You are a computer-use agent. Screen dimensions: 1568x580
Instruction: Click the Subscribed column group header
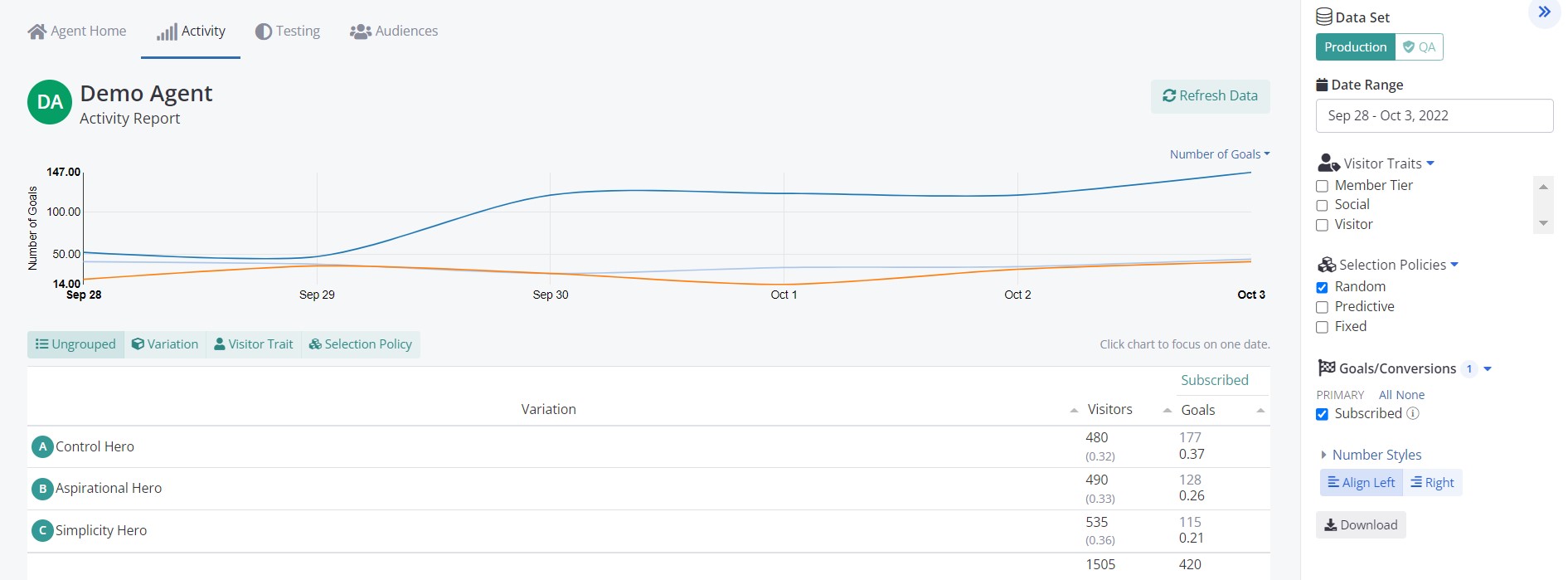pyautogui.click(x=1214, y=380)
